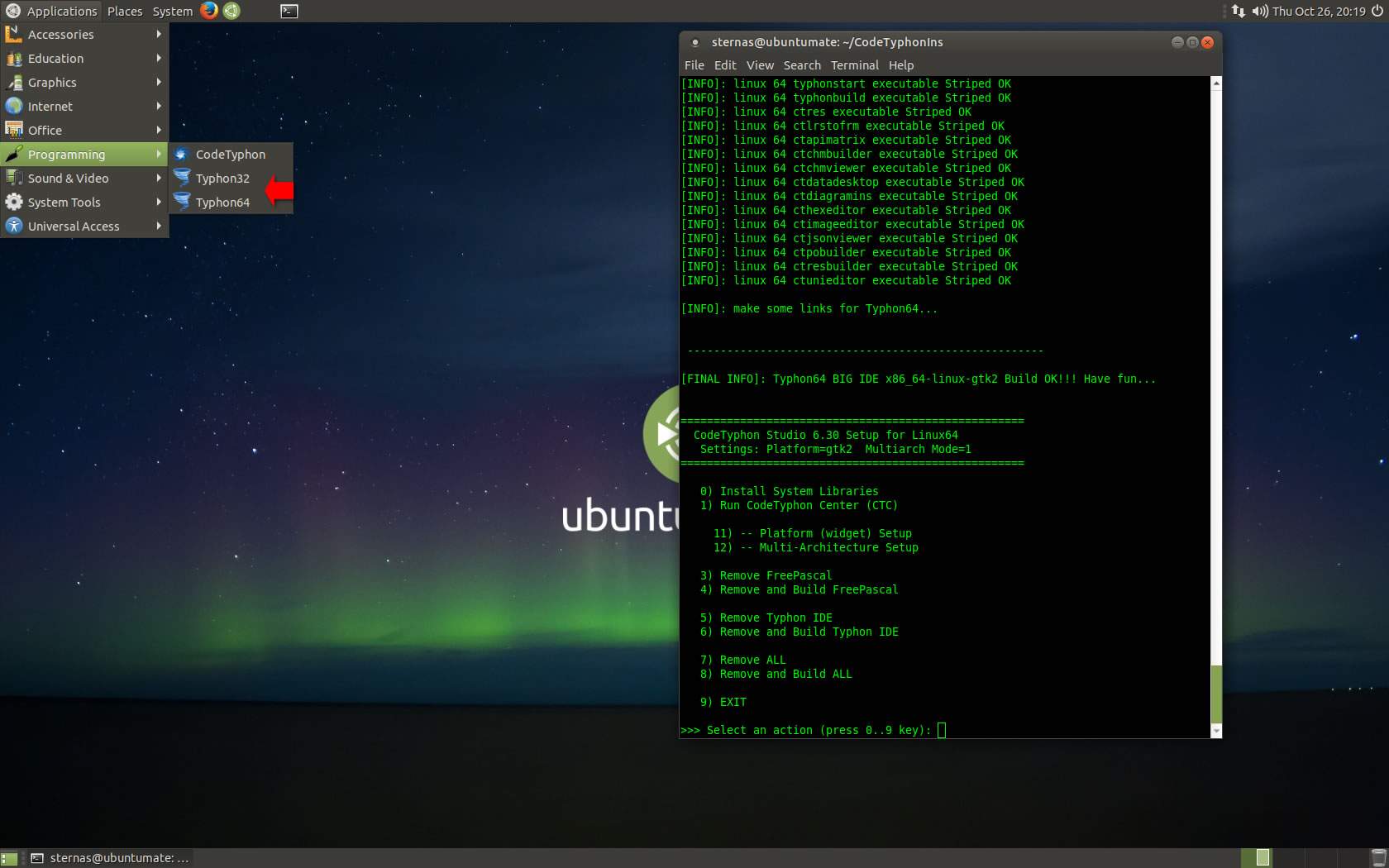Open the sound volume indicator
1389x868 pixels.
point(1260,11)
